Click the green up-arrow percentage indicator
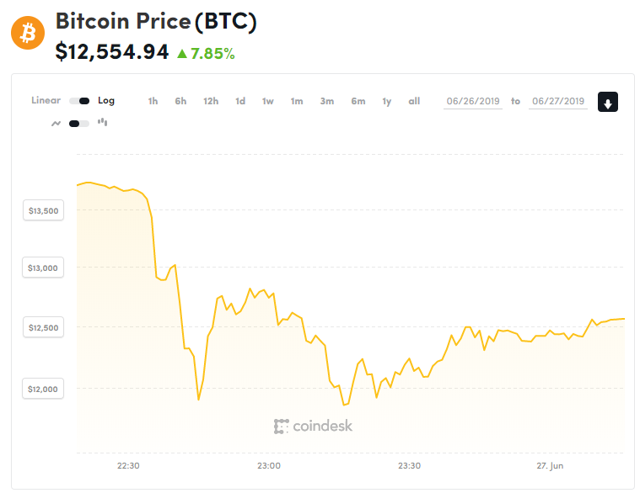The image size is (640, 493). [x=206, y=53]
